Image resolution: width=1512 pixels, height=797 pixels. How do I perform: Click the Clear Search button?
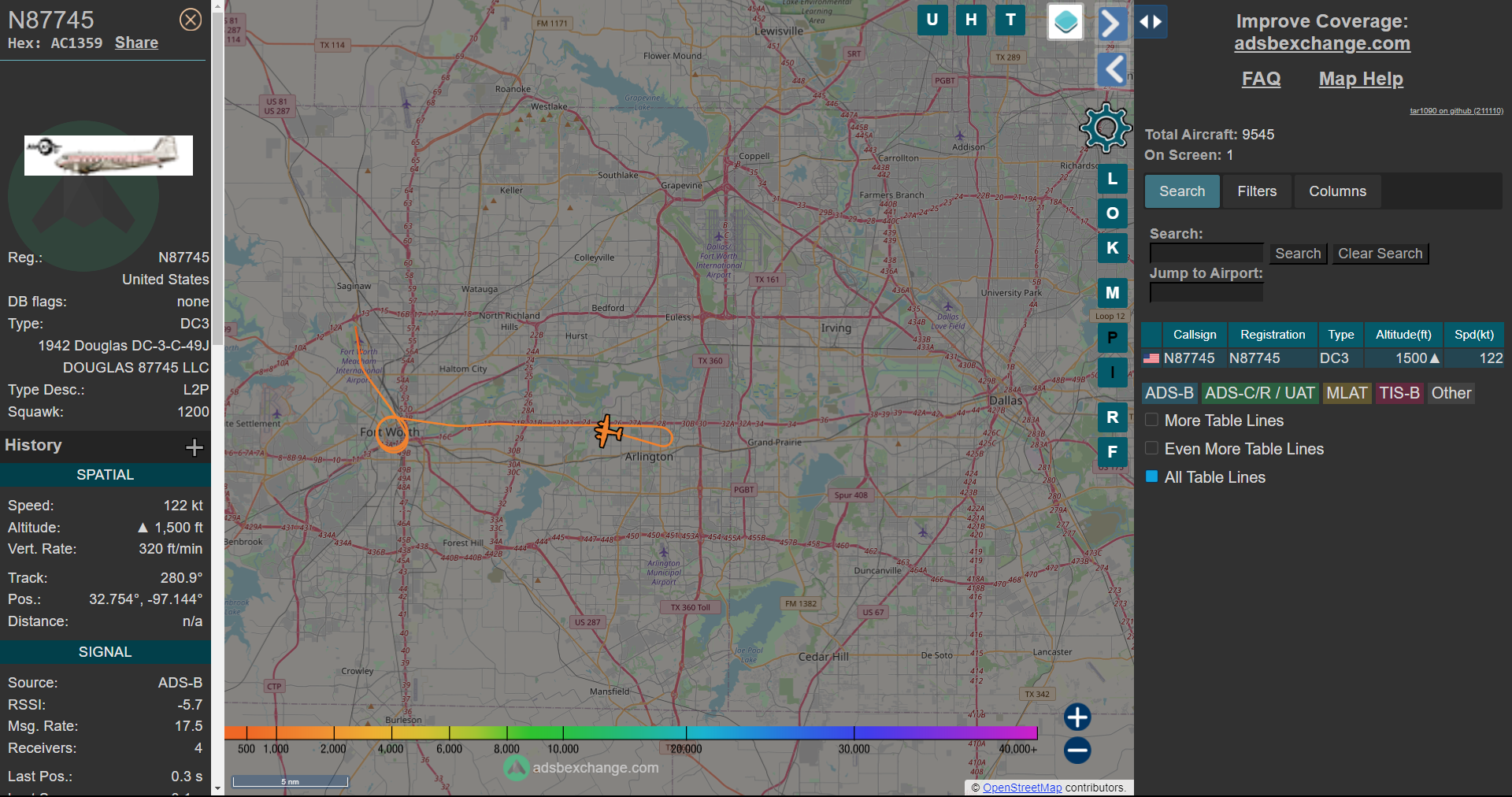pyautogui.click(x=1380, y=254)
